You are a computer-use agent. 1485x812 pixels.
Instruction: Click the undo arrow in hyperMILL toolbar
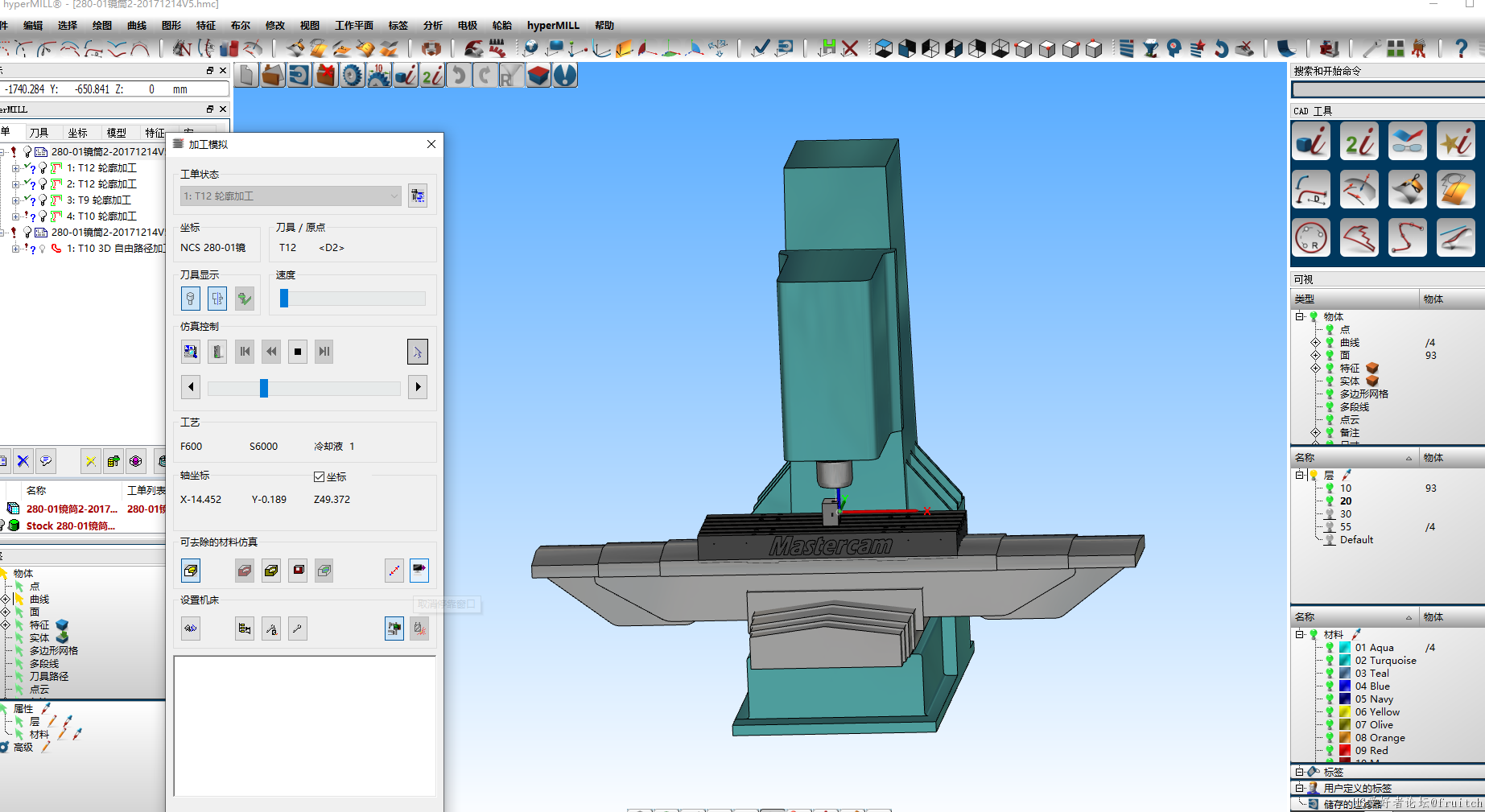pos(459,76)
